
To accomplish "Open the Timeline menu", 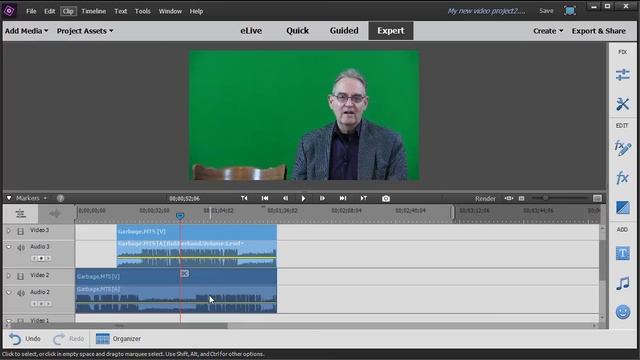I will pos(93,11).
